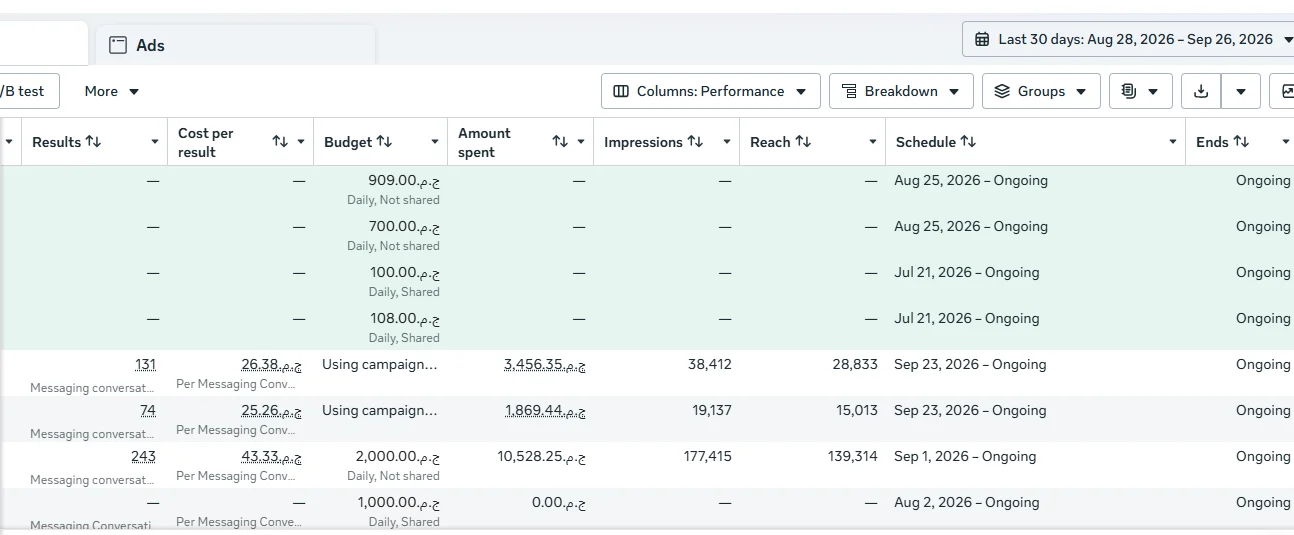Sort by Amount spent column

point(560,142)
